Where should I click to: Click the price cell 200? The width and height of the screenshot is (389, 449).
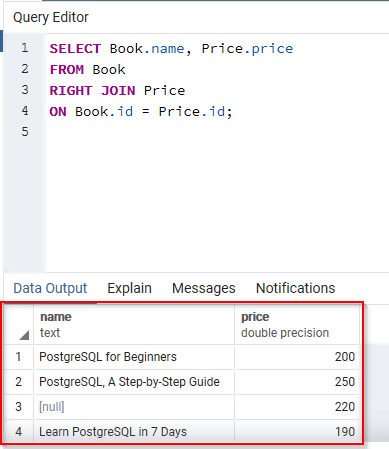point(297,357)
